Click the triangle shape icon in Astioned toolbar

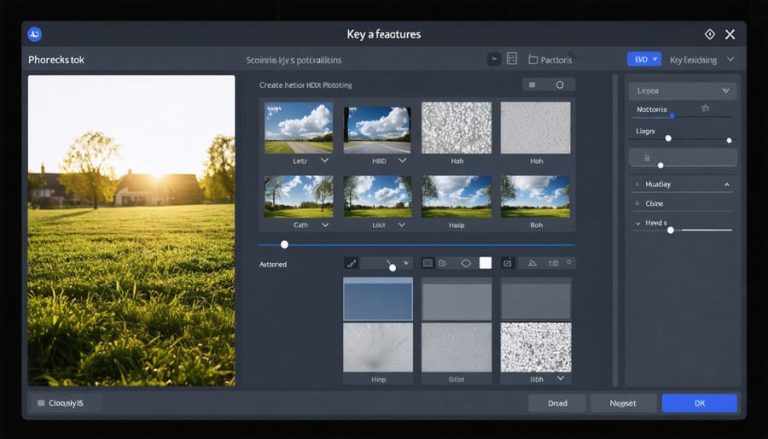[x=532, y=263]
